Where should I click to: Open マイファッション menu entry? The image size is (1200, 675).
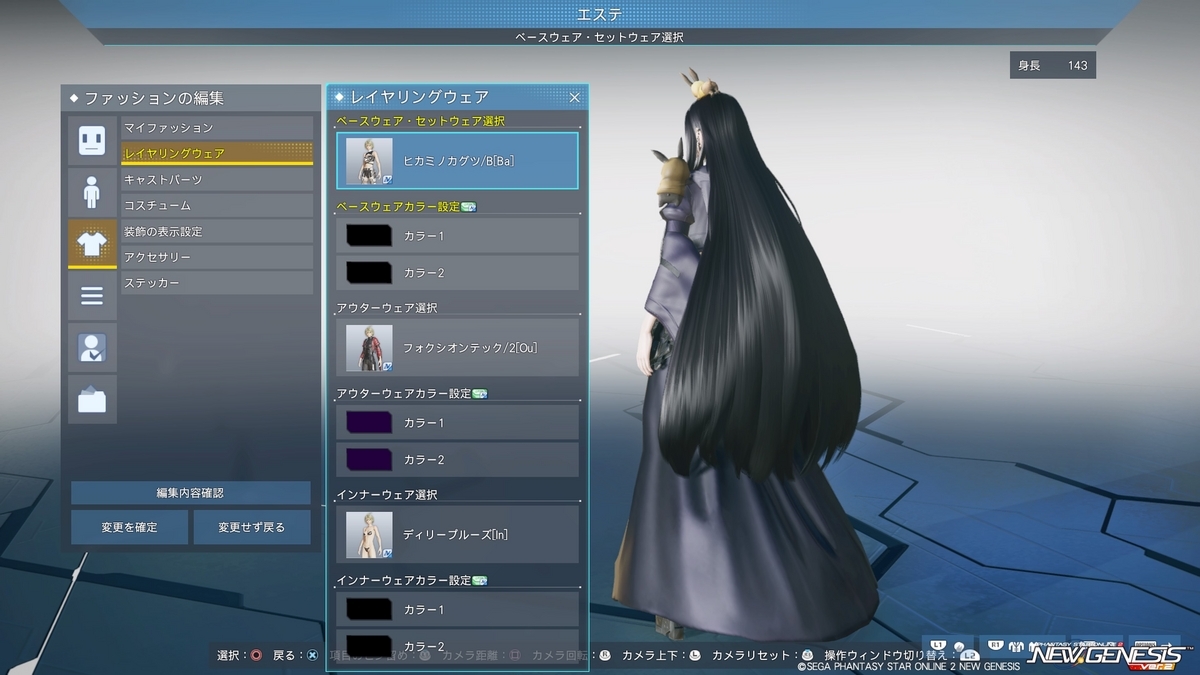click(217, 128)
